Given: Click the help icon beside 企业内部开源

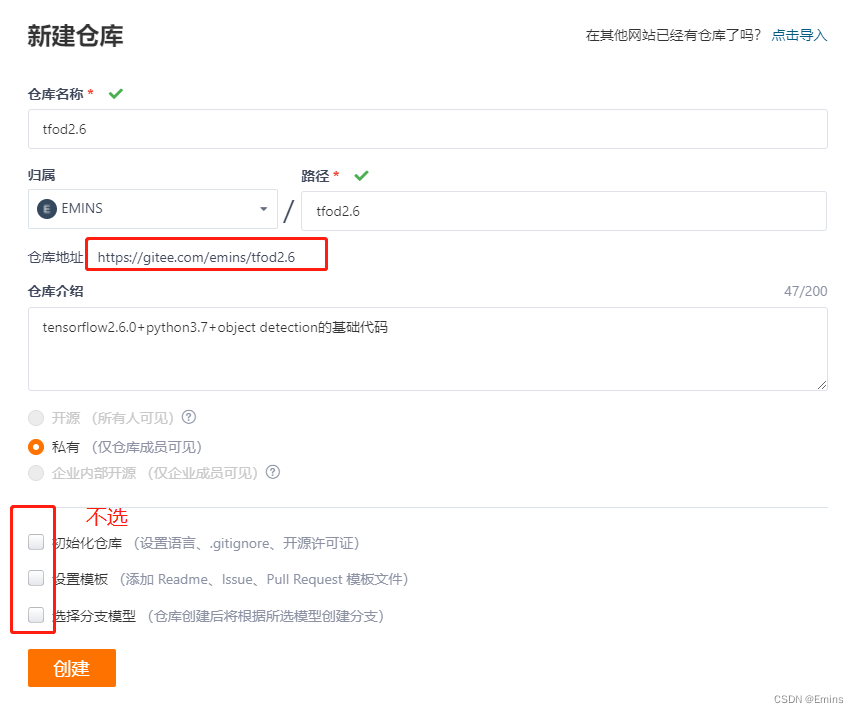Looking at the screenshot, I should [273, 472].
